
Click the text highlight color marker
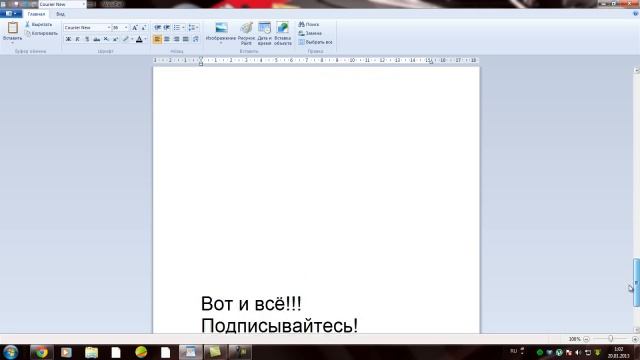click(x=125, y=39)
